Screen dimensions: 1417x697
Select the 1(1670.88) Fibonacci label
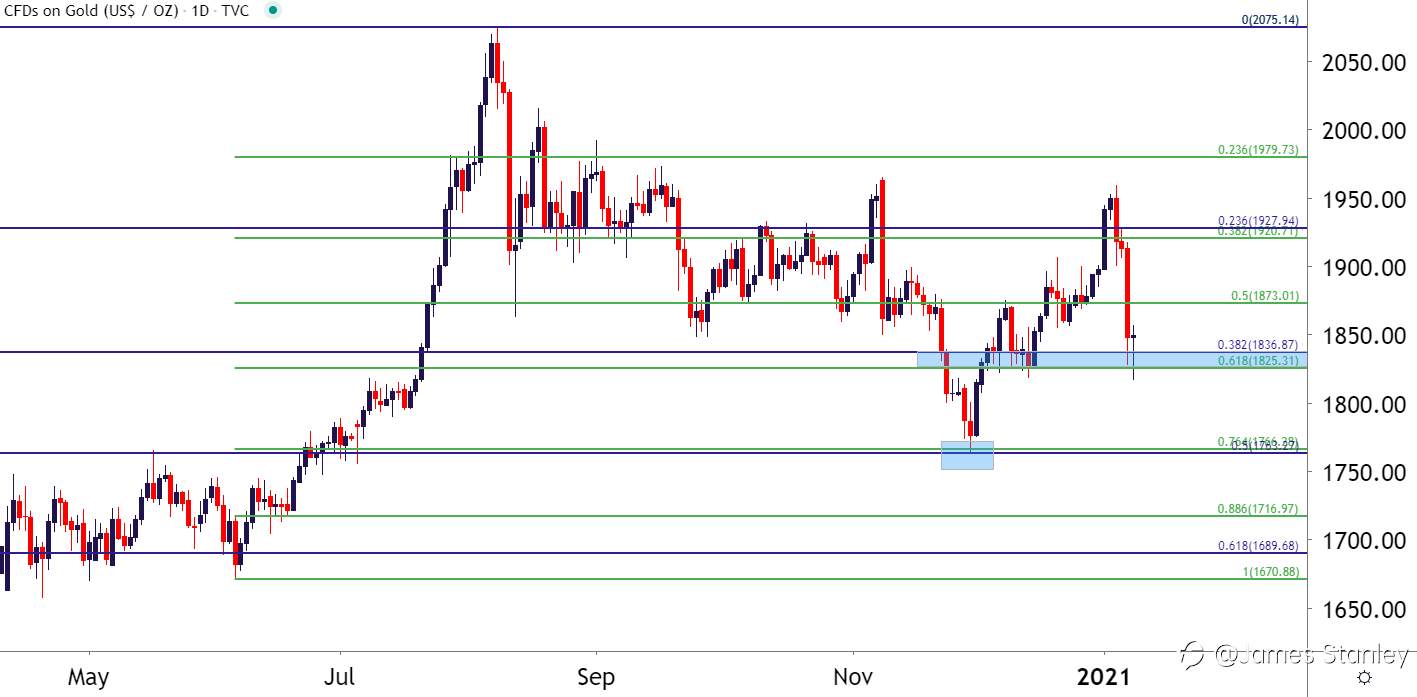tap(1270, 572)
